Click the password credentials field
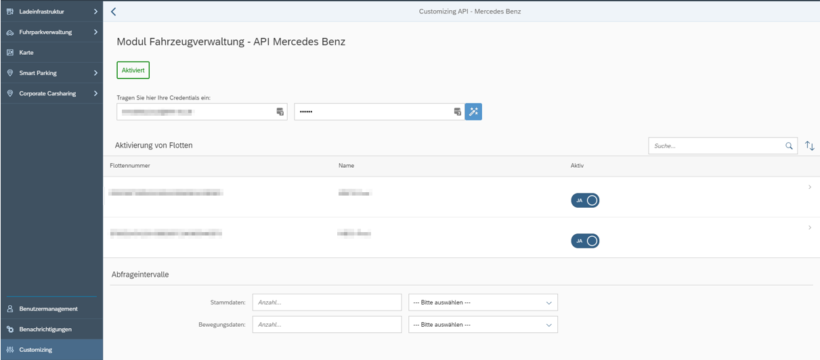Viewport: 820px width, 360px height. pyautogui.click(x=379, y=111)
